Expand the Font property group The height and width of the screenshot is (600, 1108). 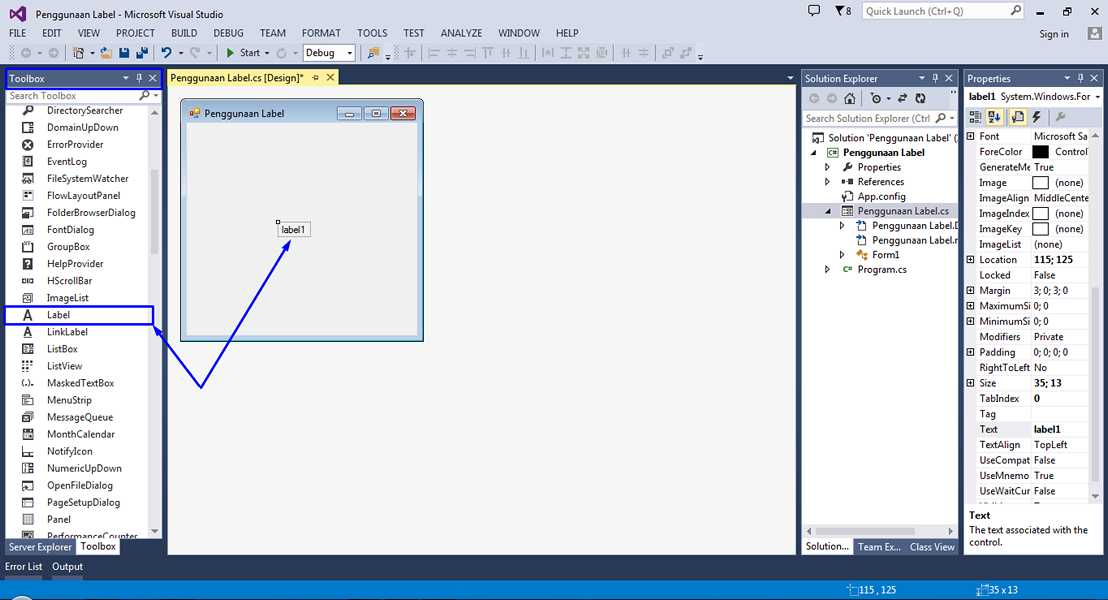tap(970, 136)
